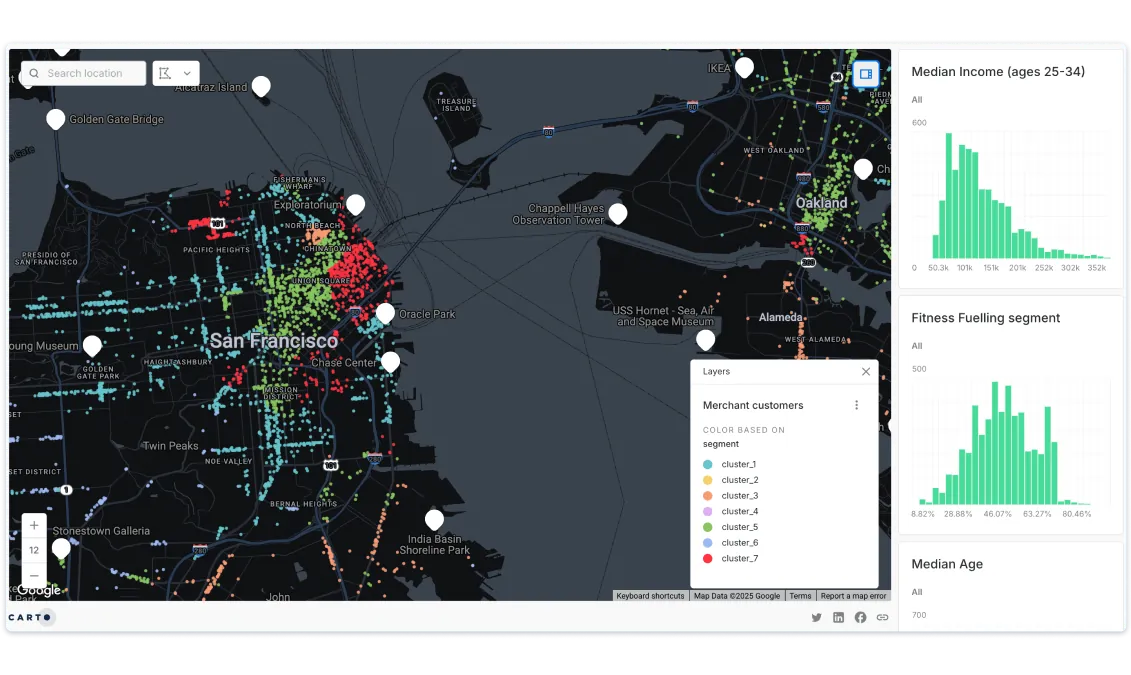The height and width of the screenshot is (675, 1131).
Task: Select the cluster_3 legend entry
Action: (739, 495)
